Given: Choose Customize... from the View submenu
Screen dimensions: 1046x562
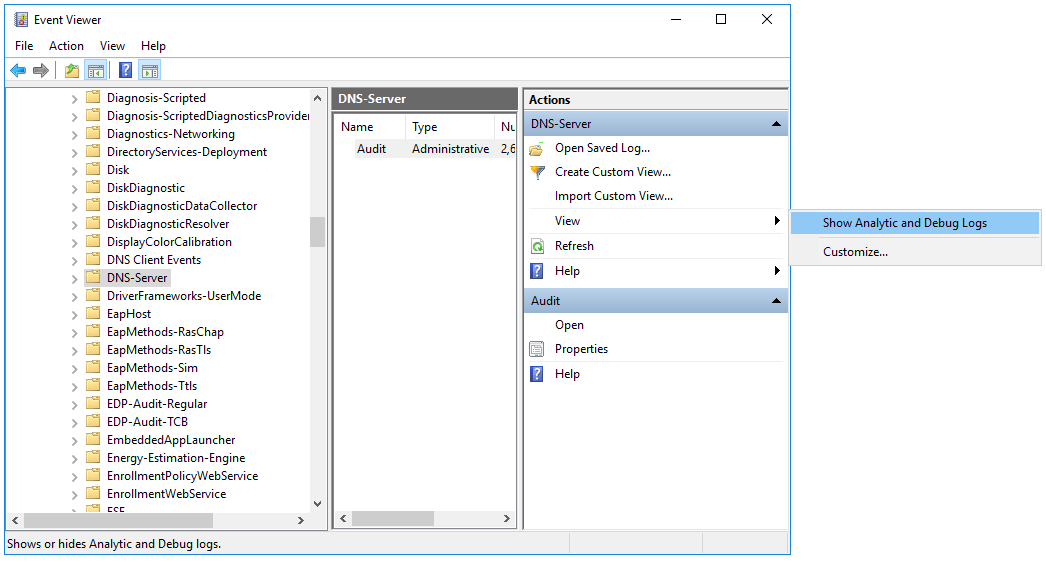Looking at the screenshot, I should 855,252.
